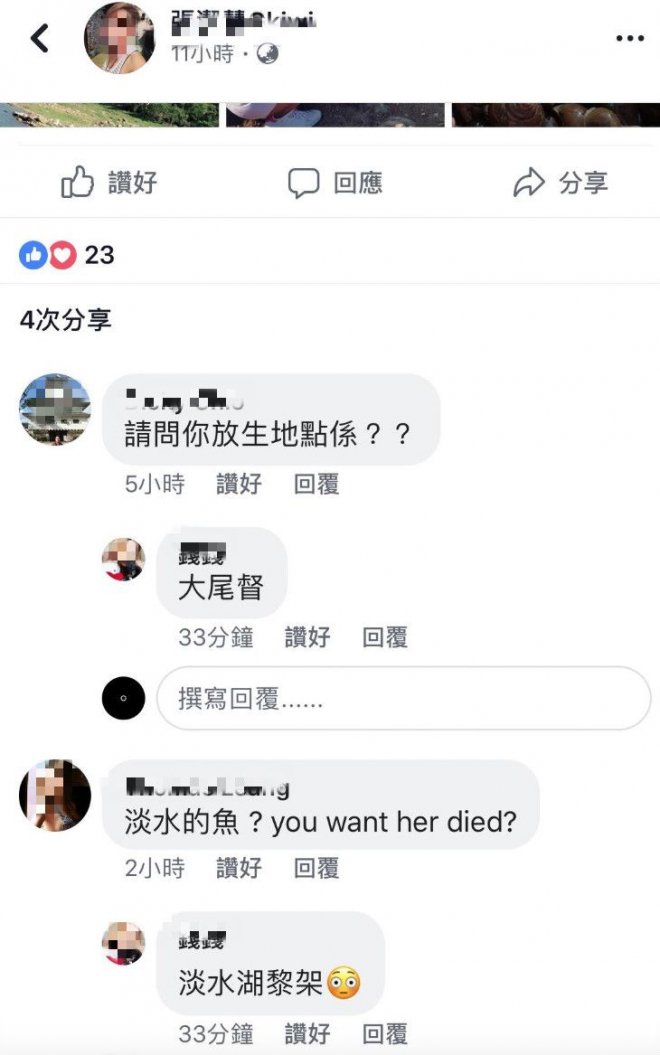Like the 淡水湖黎架 reply
Screen dimensions: 660x1055
pyautogui.click(x=307, y=1033)
